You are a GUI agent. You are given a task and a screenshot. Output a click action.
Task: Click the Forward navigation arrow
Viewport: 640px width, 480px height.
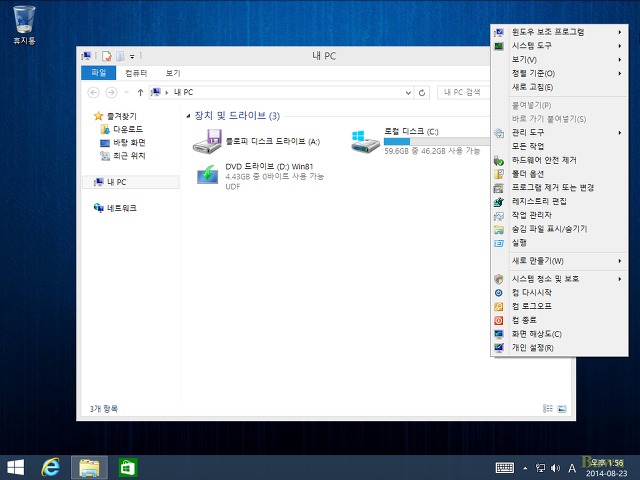pyautogui.click(x=111, y=93)
